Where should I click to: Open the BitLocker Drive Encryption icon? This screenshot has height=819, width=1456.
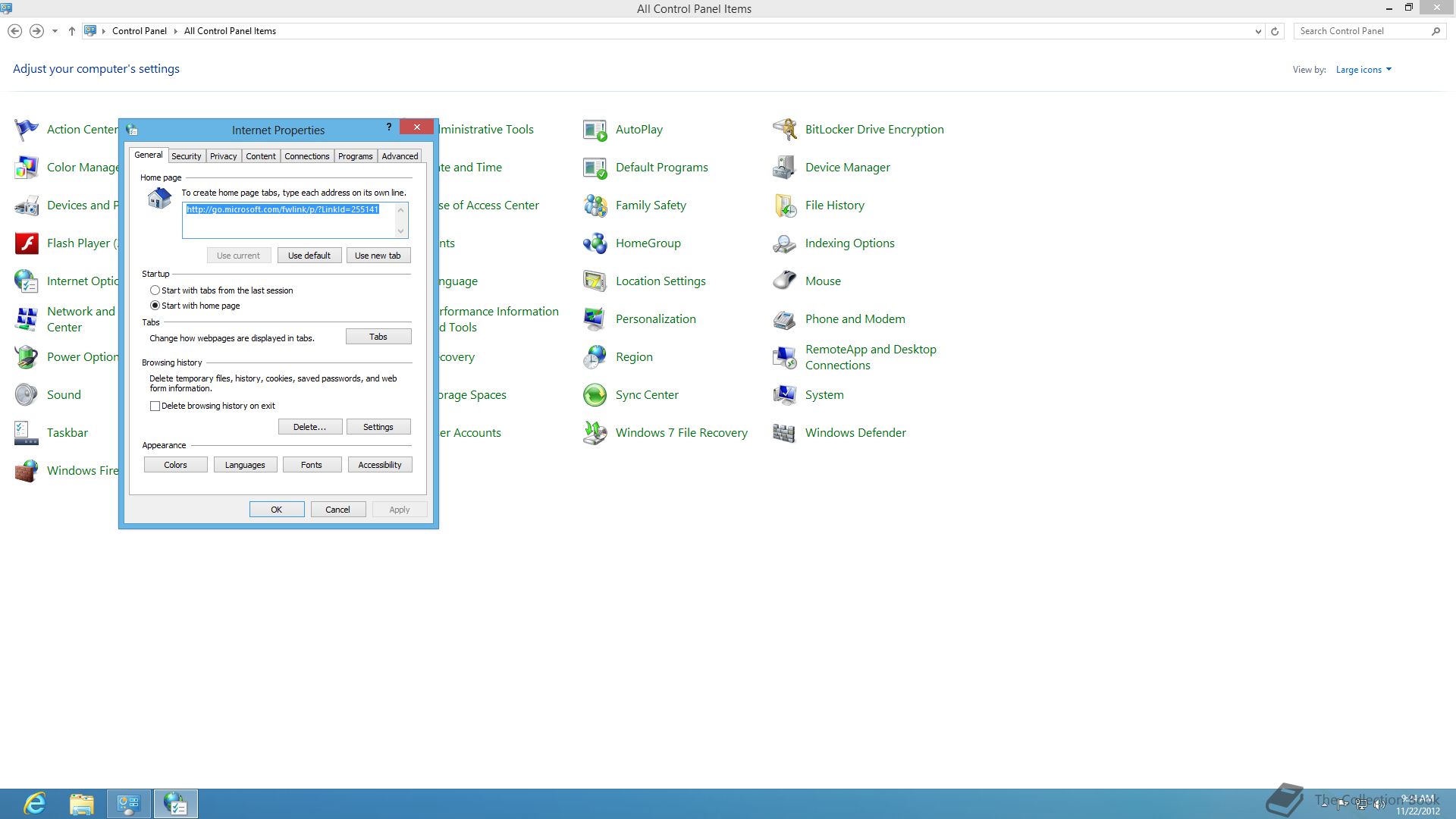pyautogui.click(x=784, y=130)
